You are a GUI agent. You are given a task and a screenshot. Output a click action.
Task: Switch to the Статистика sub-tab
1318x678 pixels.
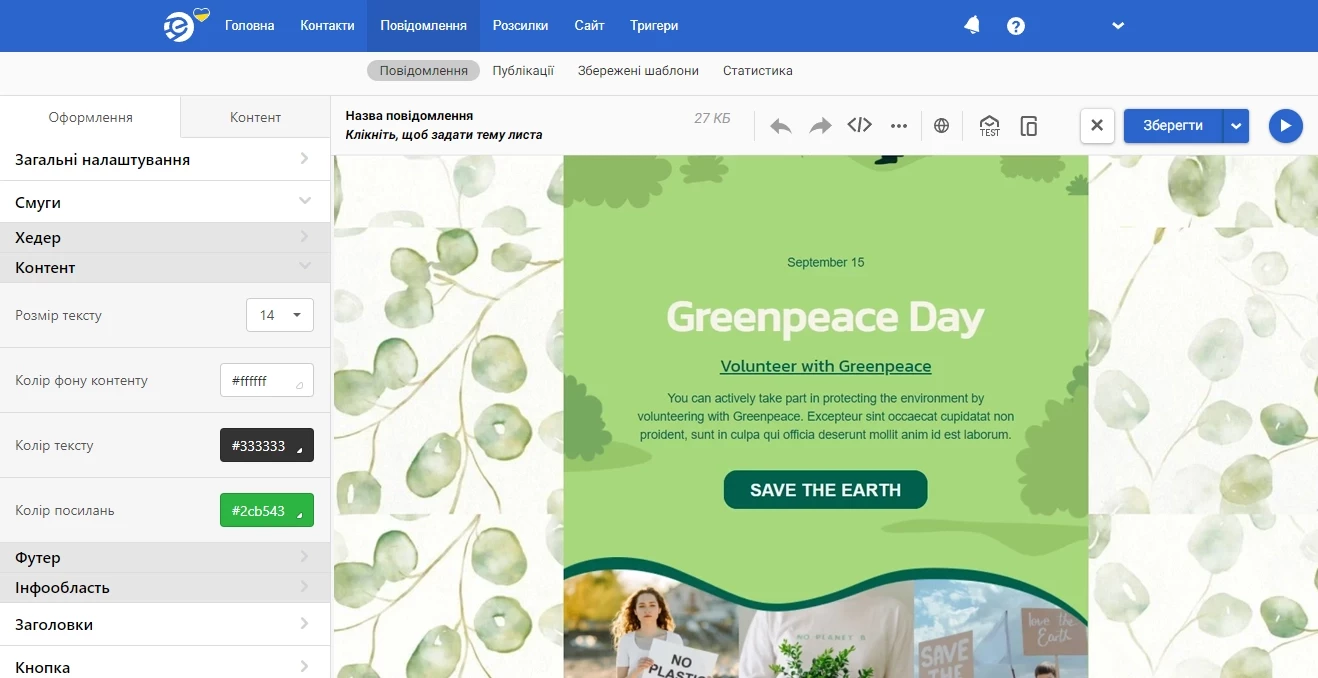pyautogui.click(x=758, y=71)
